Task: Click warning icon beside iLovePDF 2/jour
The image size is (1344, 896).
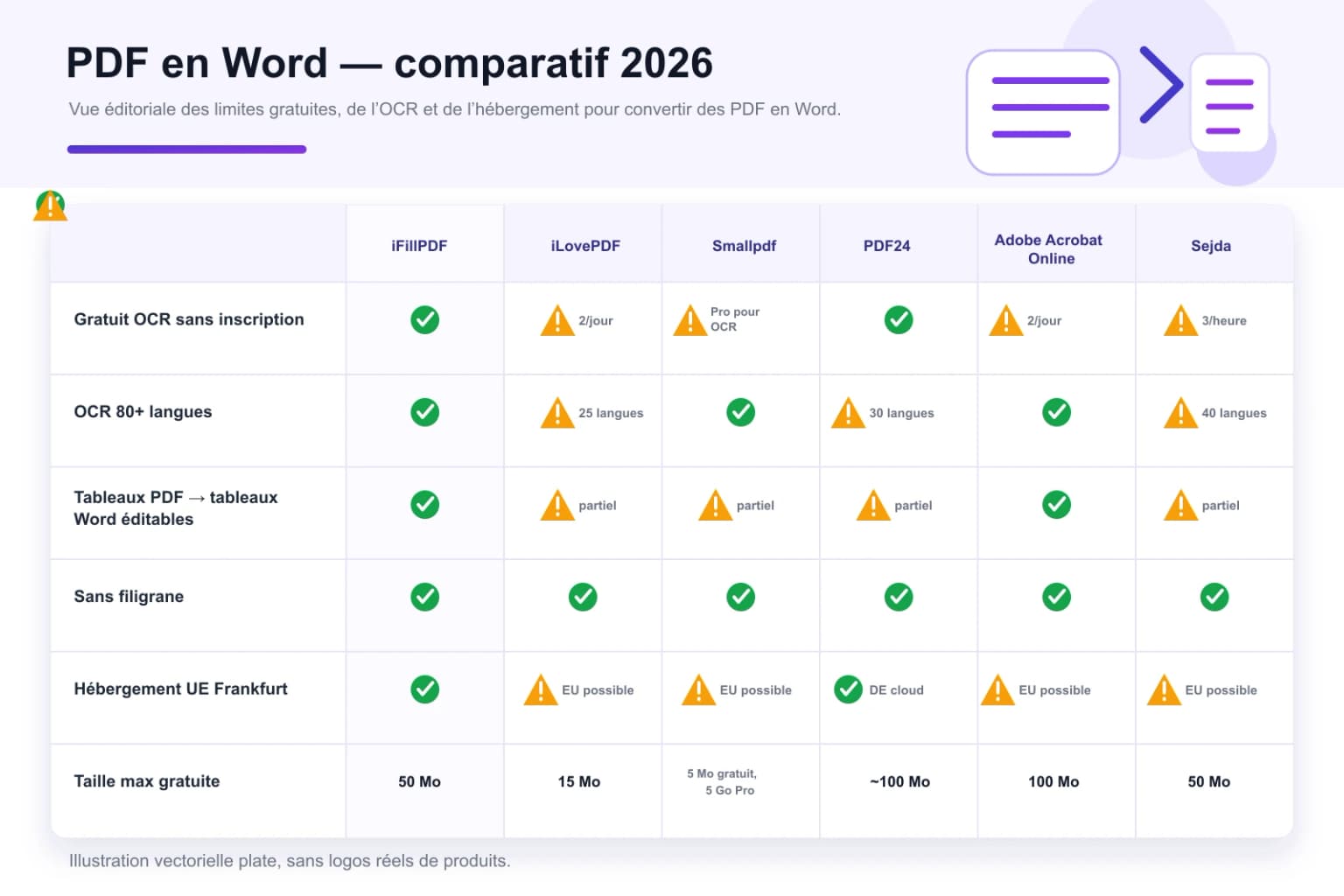Action: (x=557, y=320)
